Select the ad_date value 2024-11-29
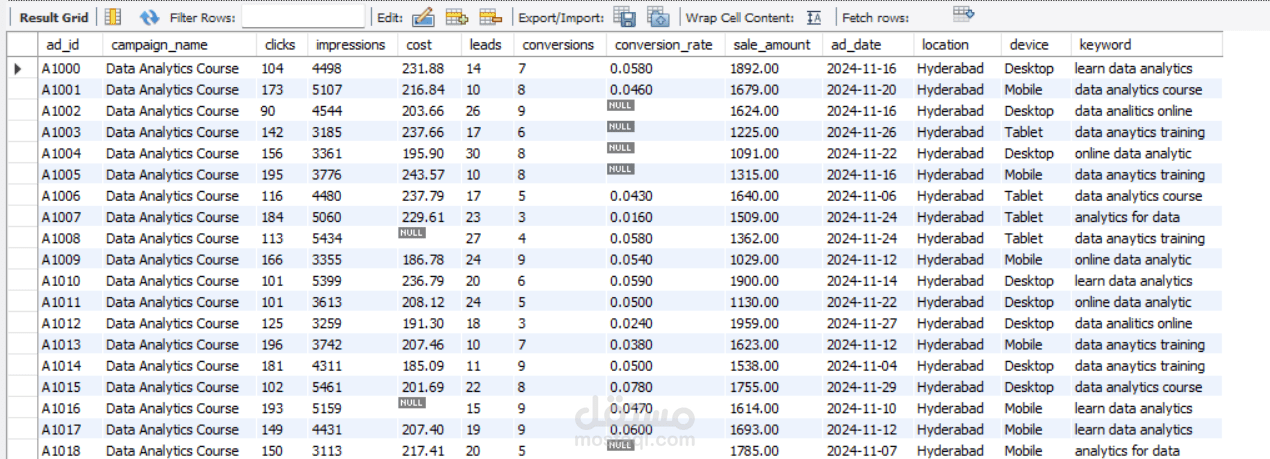Screen dimensions: 1270x459 (x=862, y=387)
